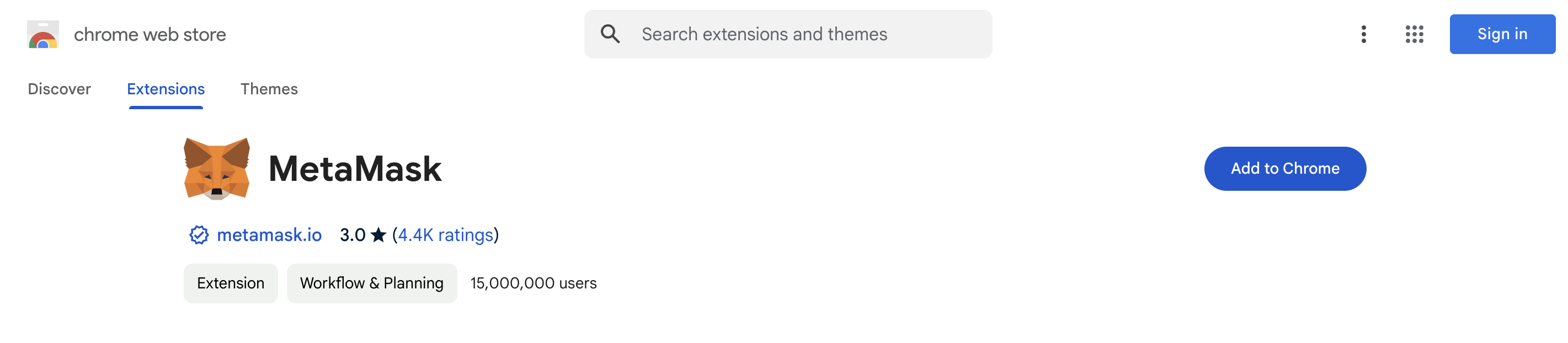This screenshot has height=343, width=1568.
Task: Click the MetaMask extension title
Action: click(x=355, y=168)
